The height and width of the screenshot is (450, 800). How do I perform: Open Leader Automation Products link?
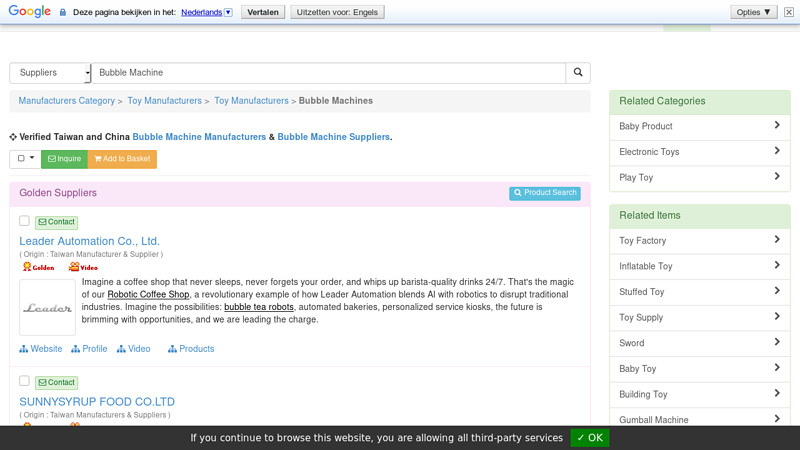[x=191, y=349]
